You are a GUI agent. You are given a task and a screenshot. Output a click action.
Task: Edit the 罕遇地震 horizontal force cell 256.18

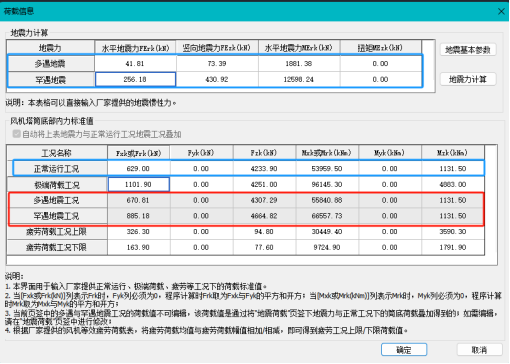click(135, 80)
